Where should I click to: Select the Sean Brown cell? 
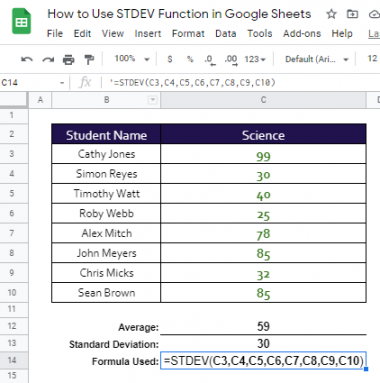[x=106, y=293]
